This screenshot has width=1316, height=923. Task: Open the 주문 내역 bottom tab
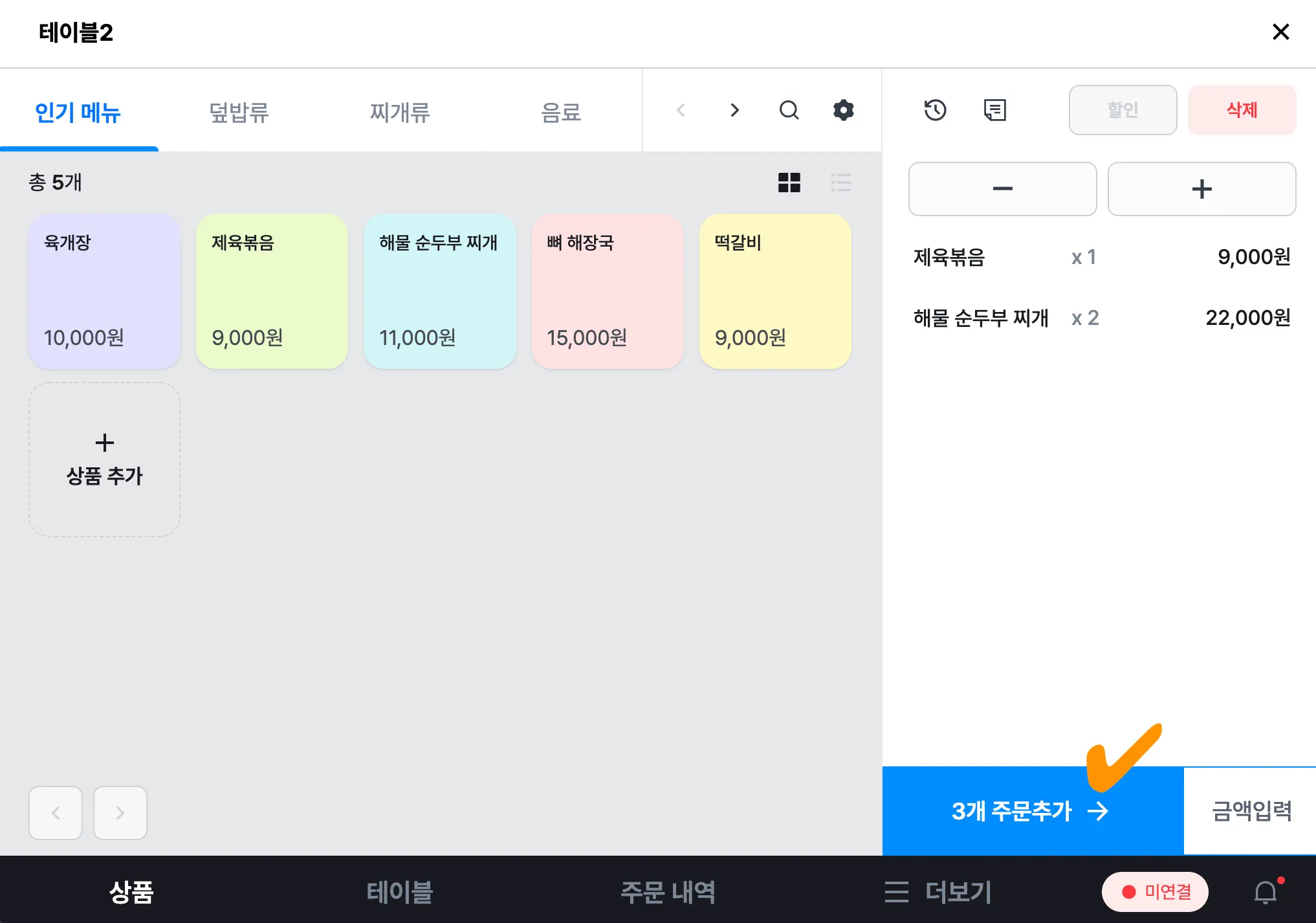pyautogui.click(x=668, y=892)
